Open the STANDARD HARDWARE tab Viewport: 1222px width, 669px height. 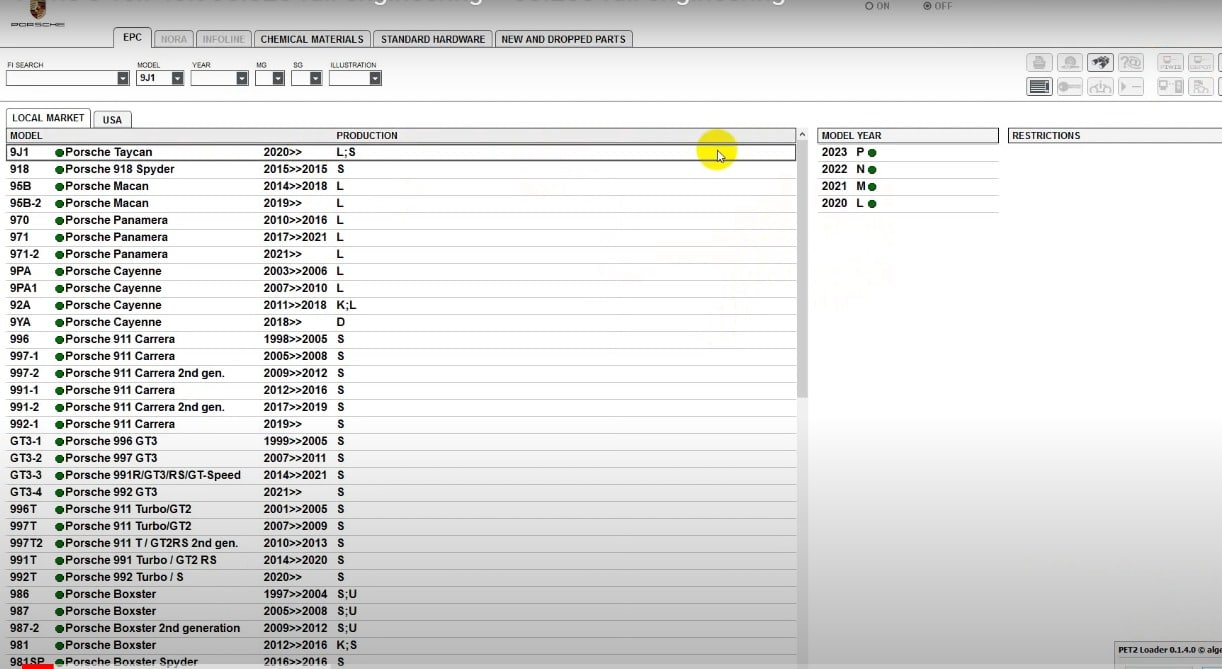(433, 39)
